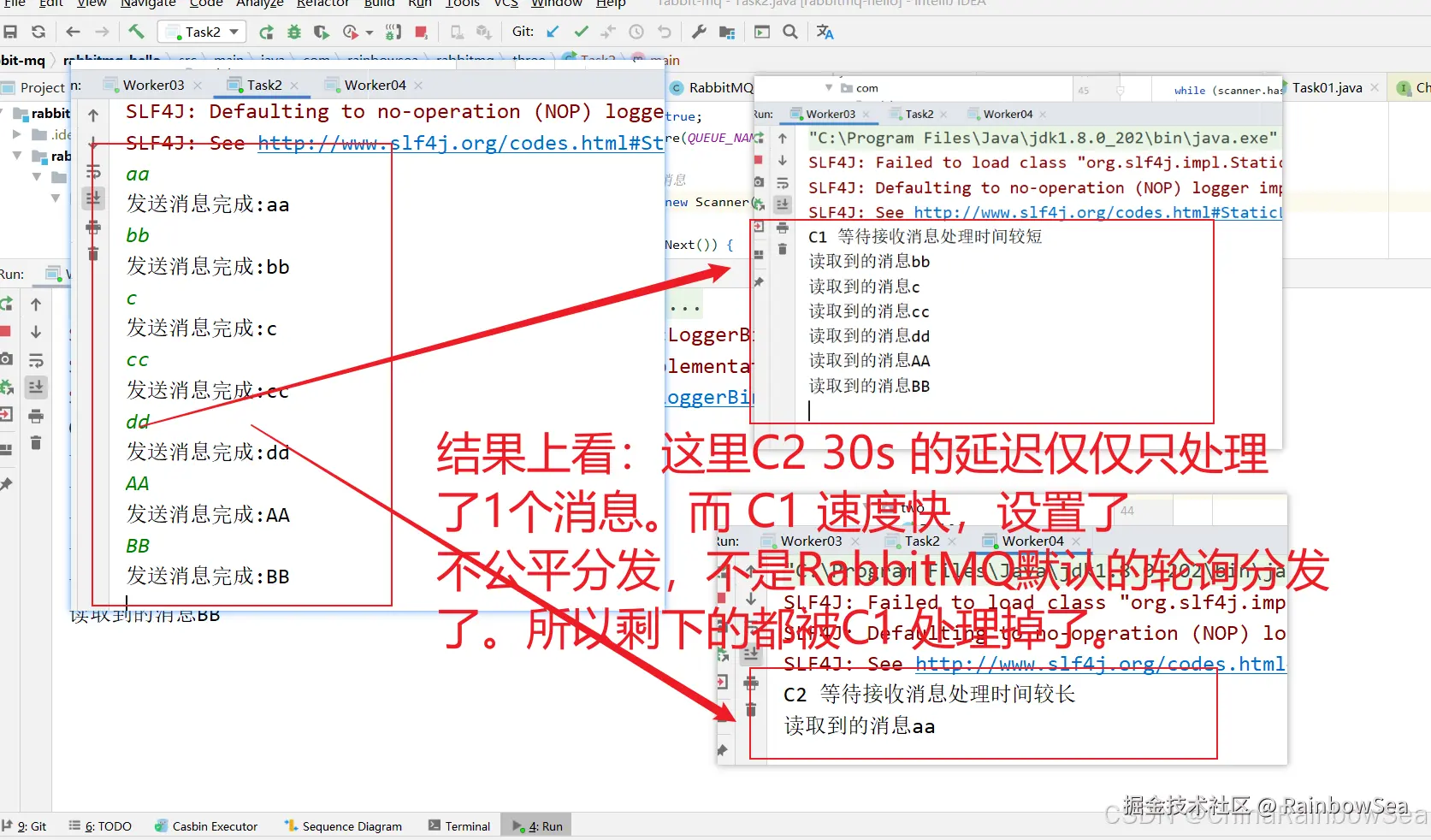Click the console line '读取到的消息bb'

[x=869, y=262]
